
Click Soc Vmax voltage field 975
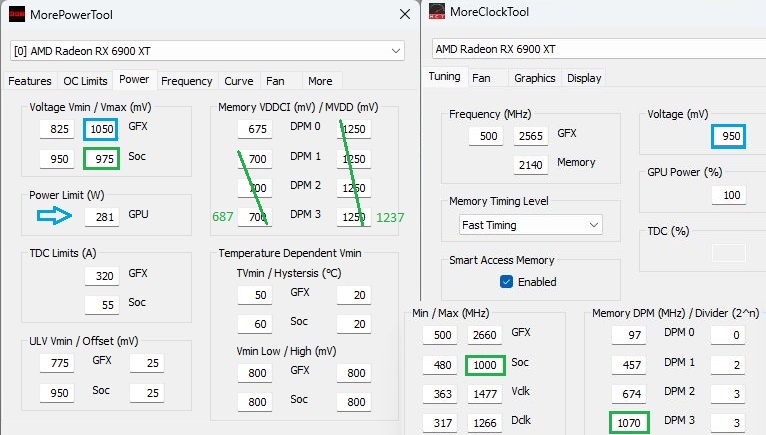pyautogui.click(x=102, y=159)
